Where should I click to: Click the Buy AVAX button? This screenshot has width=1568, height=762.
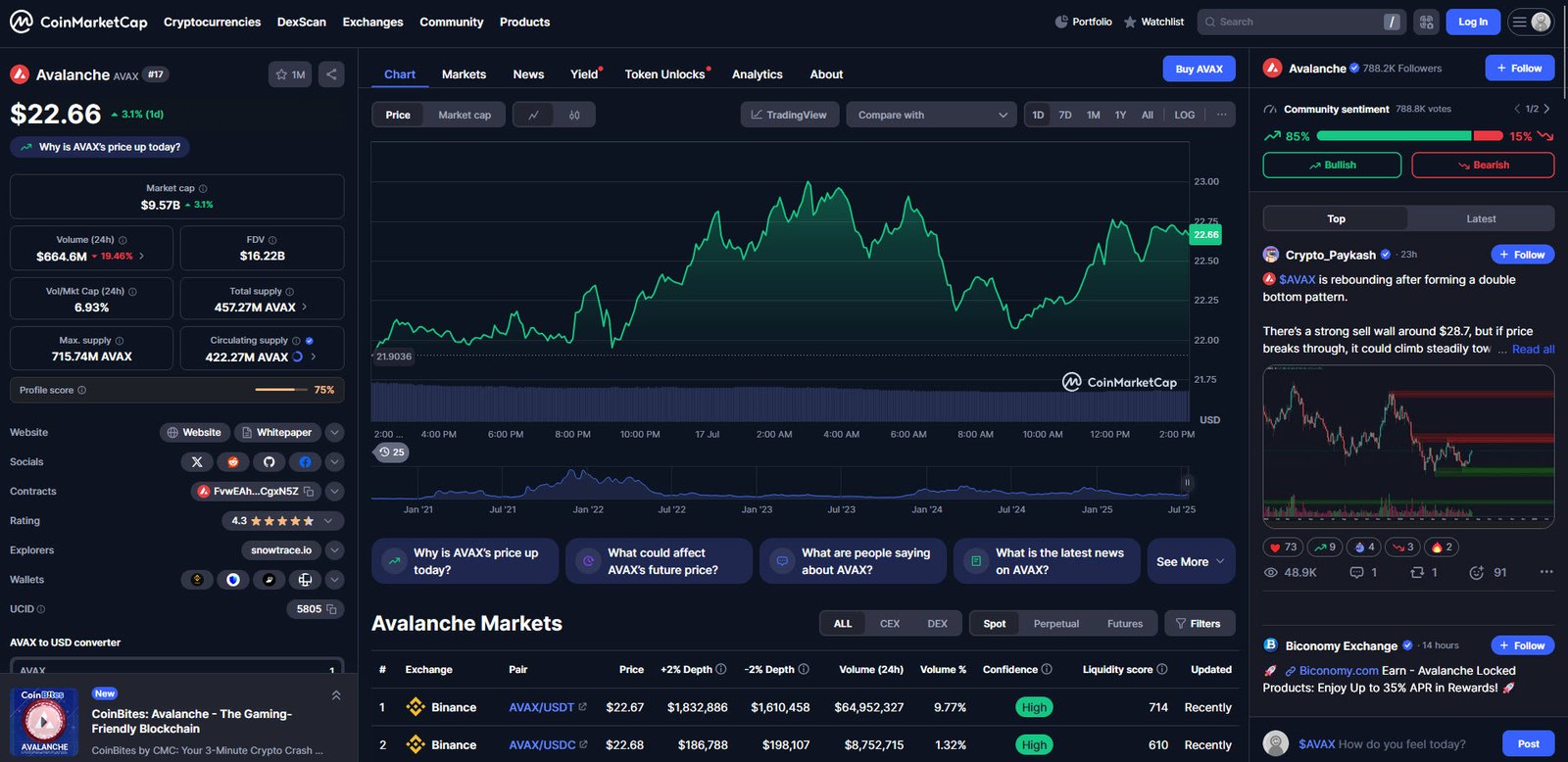tap(1199, 69)
